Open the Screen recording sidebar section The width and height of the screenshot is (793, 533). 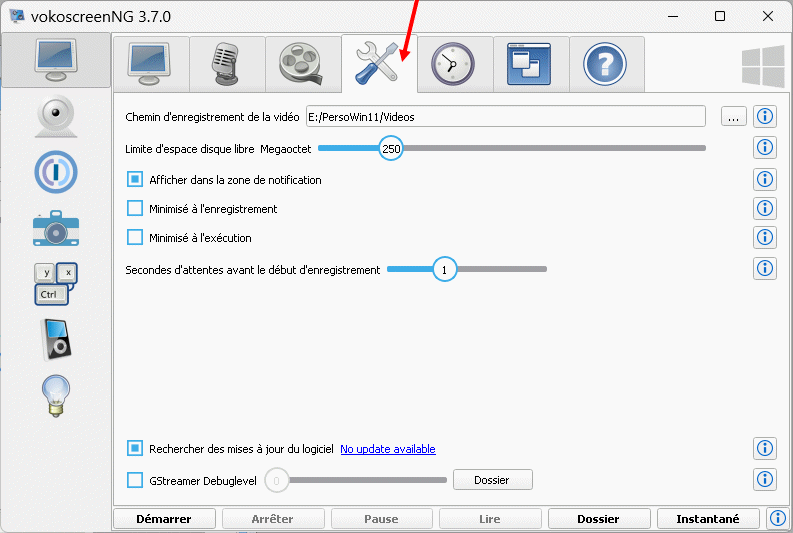56,60
